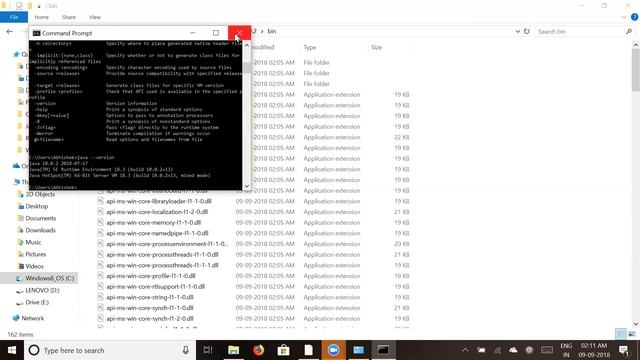Image resolution: width=640 pixels, height=360 pixels.
Task: Minimize the Command Prompt window
Action: point(193,33)
